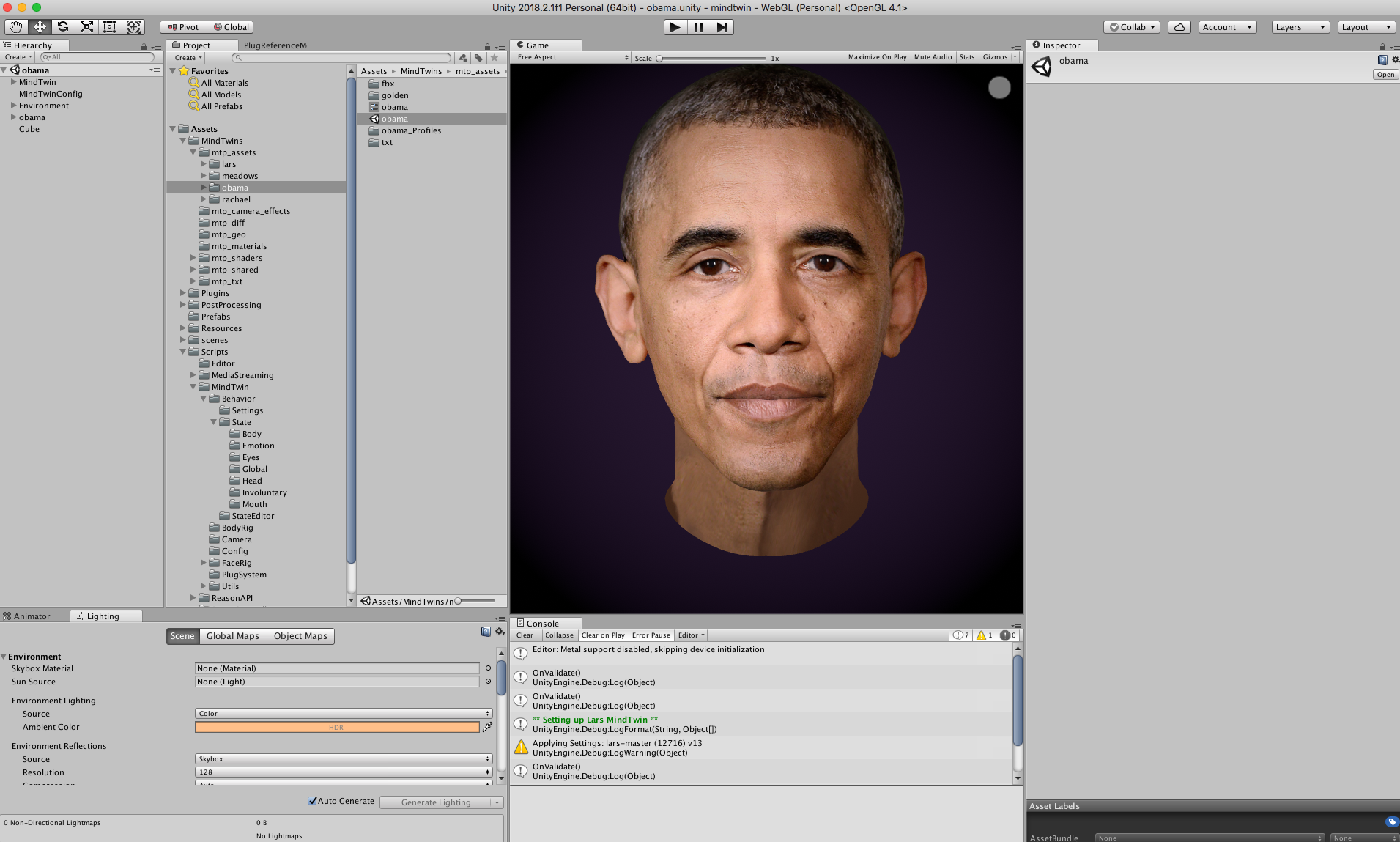Screen dimensions: 1400x842
Task: Open the Layout dropdown
Action: 1366,27
